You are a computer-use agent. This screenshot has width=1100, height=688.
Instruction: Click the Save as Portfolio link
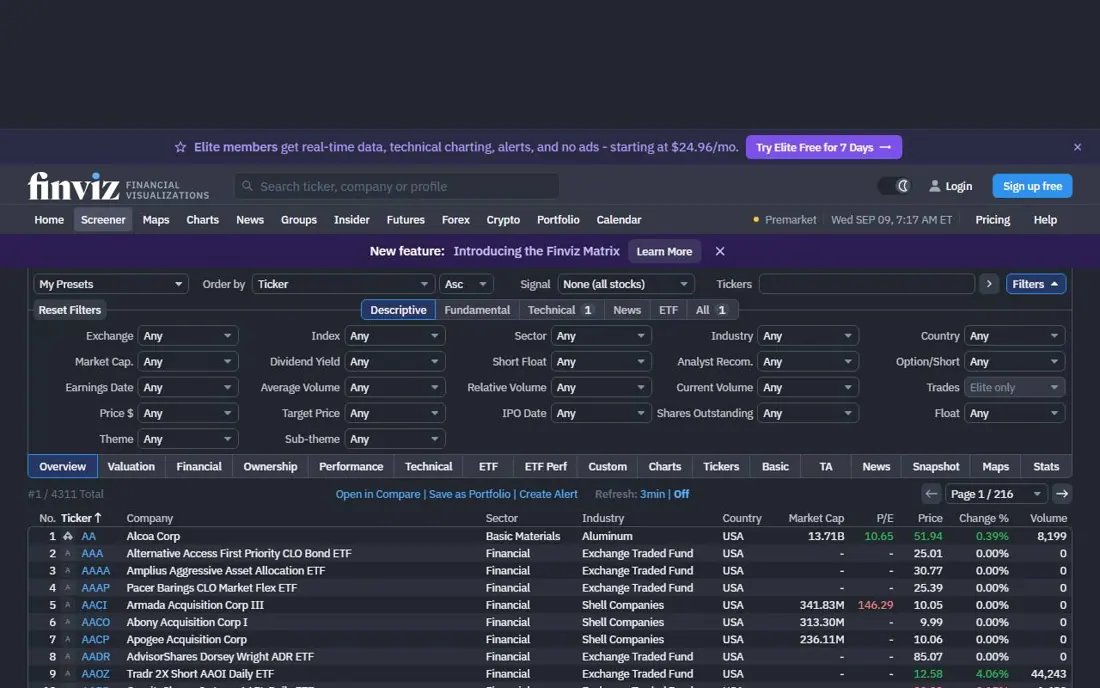pos(469,494)
